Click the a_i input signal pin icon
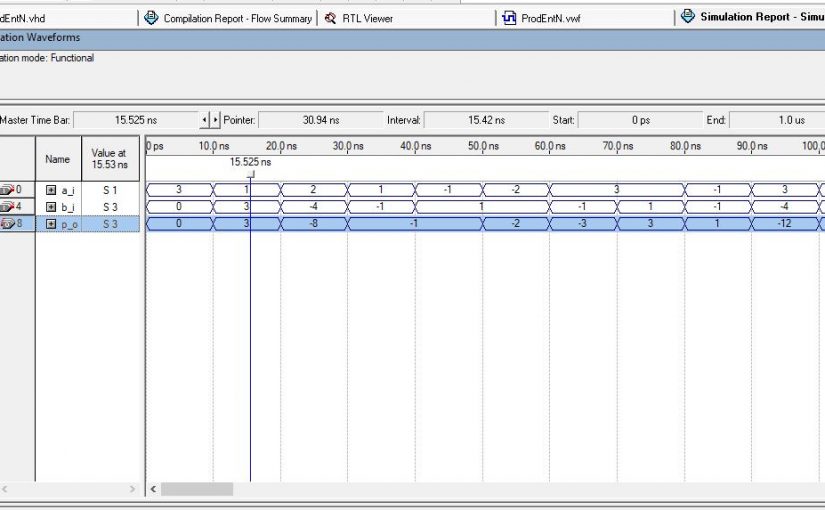This screenshot has height=510, width=825. coord(8,189)
